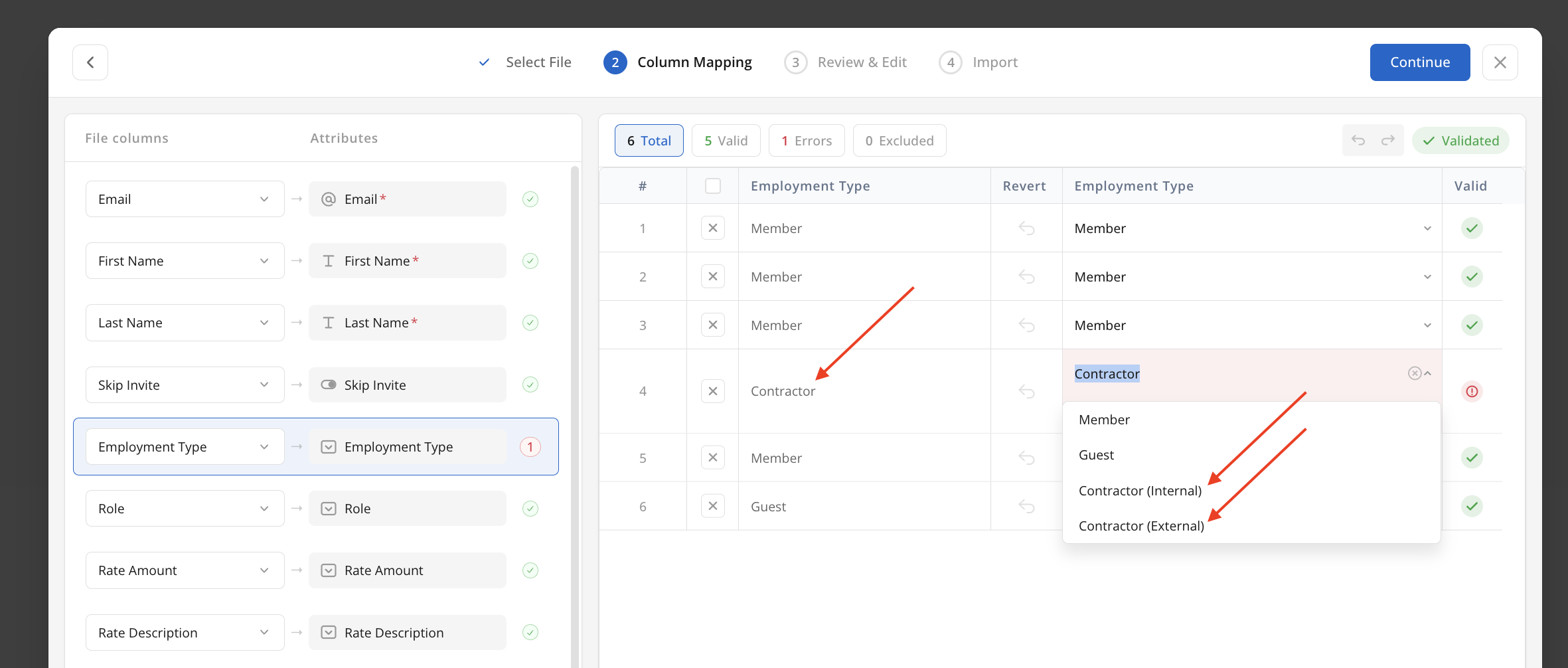The image size is (1568, 668).
Task: Click the Continue button
Action: point(1420,62)
